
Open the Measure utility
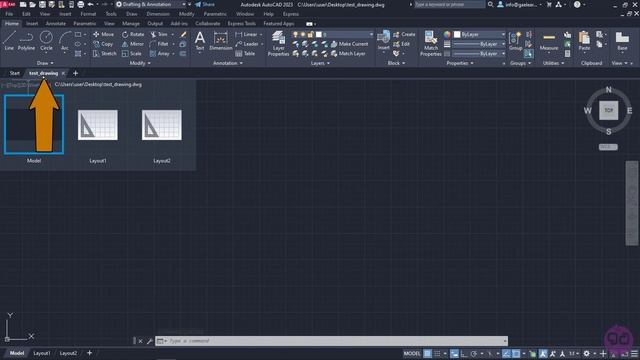pyautogui.click(x=549, y=41)
